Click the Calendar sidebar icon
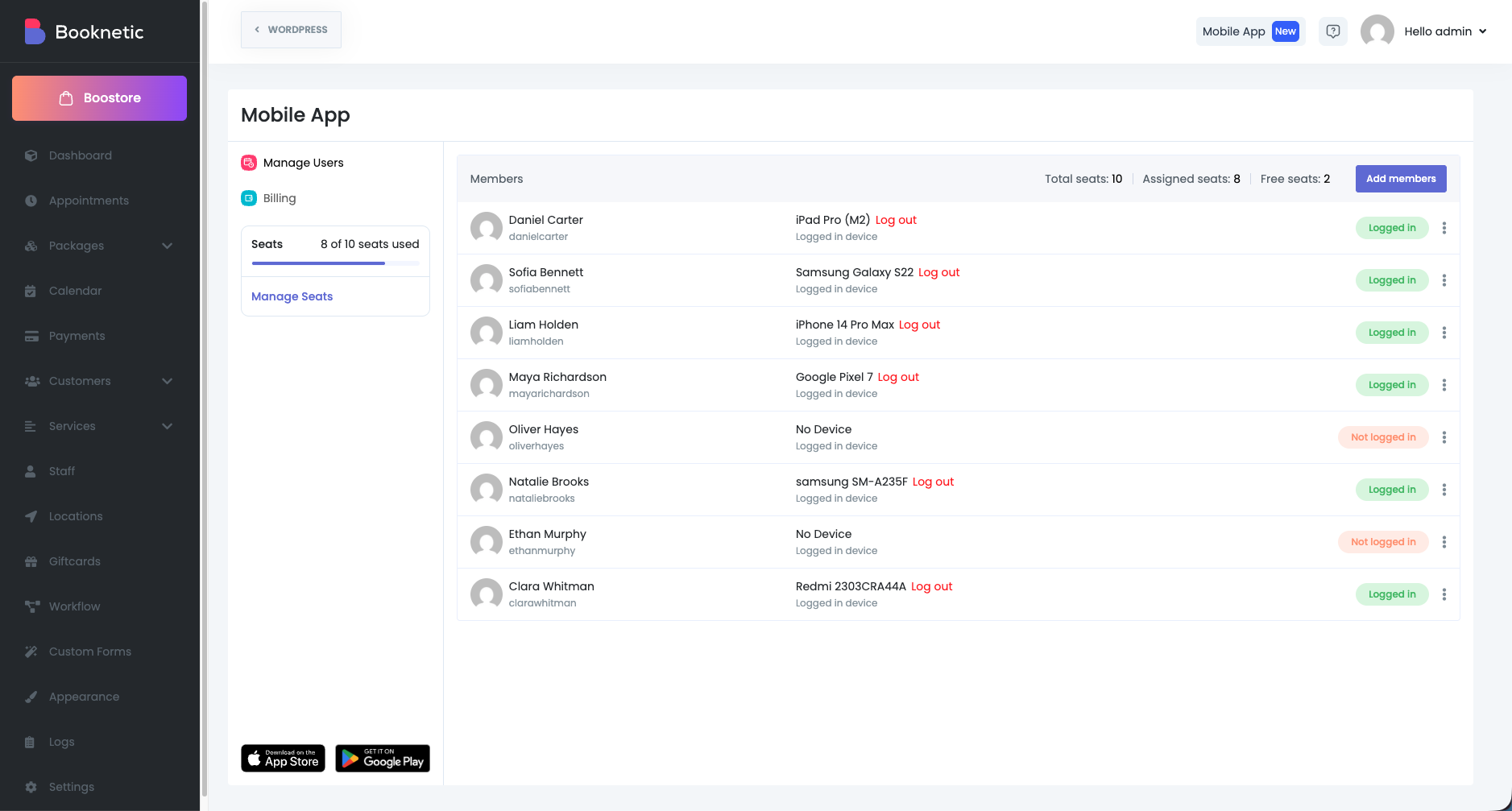 31,291
